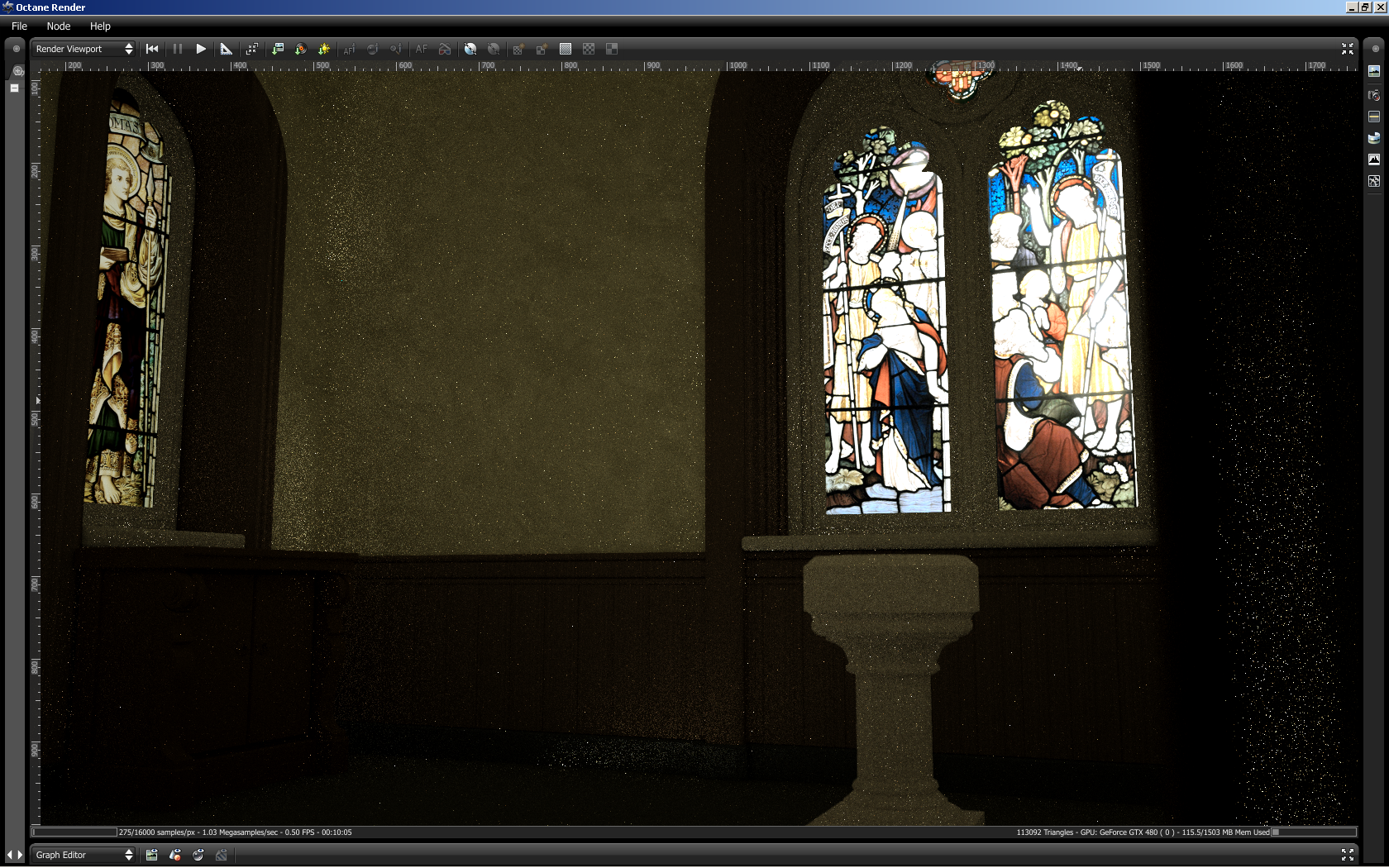The height and width of the screenshot is (868, 1389).
Task: Maximize the Graph Editor panel with the arrows icon
Action: point(1348,855)
